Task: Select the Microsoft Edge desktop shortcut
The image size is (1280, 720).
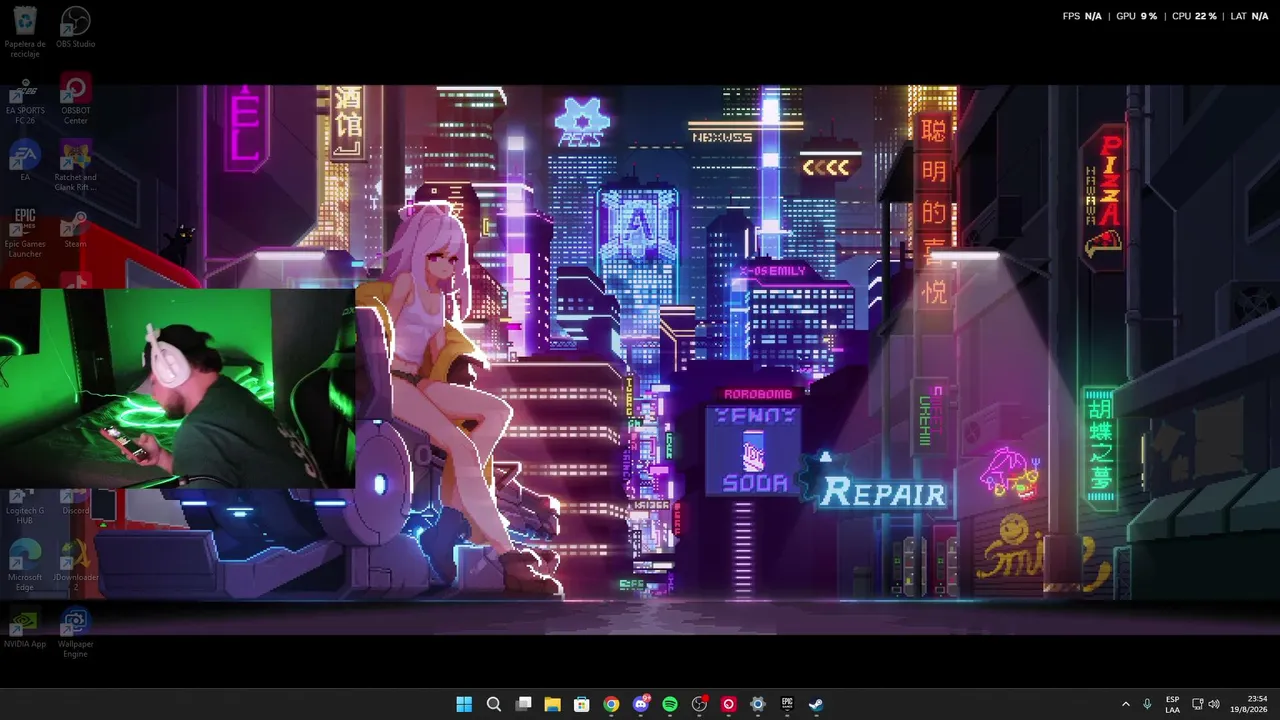Action: coord(25,566)
